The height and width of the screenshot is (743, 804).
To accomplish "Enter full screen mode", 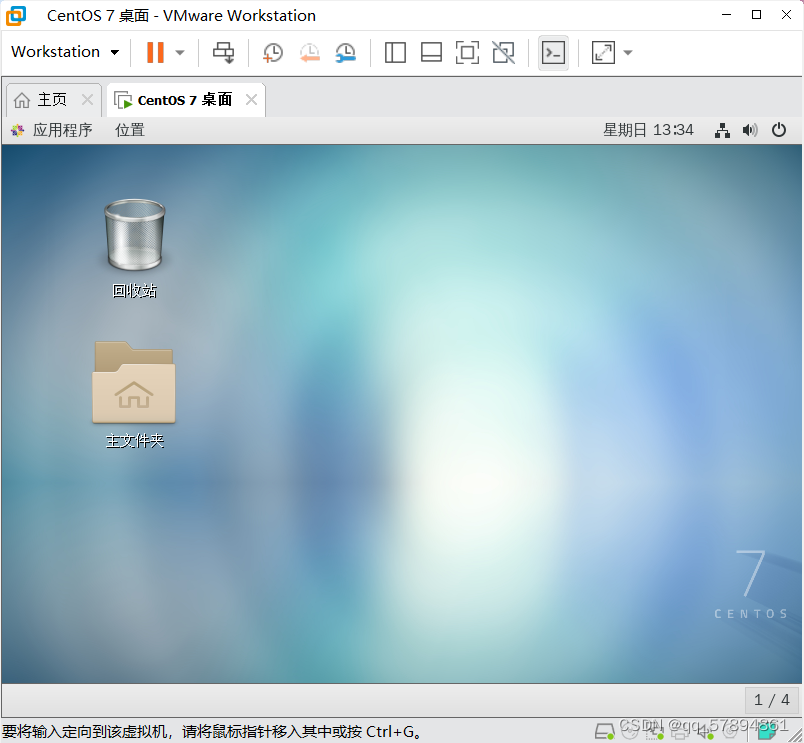I will (x=467, y=52).
